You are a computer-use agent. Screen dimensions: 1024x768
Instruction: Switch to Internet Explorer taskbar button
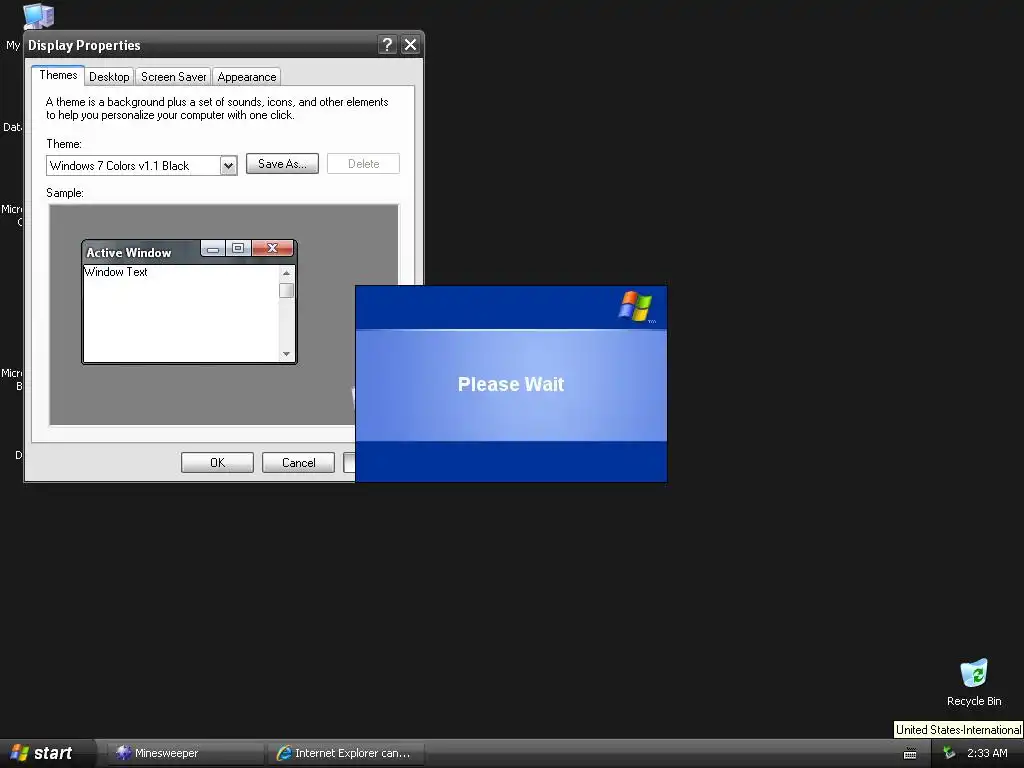click(x=345, y=753)
